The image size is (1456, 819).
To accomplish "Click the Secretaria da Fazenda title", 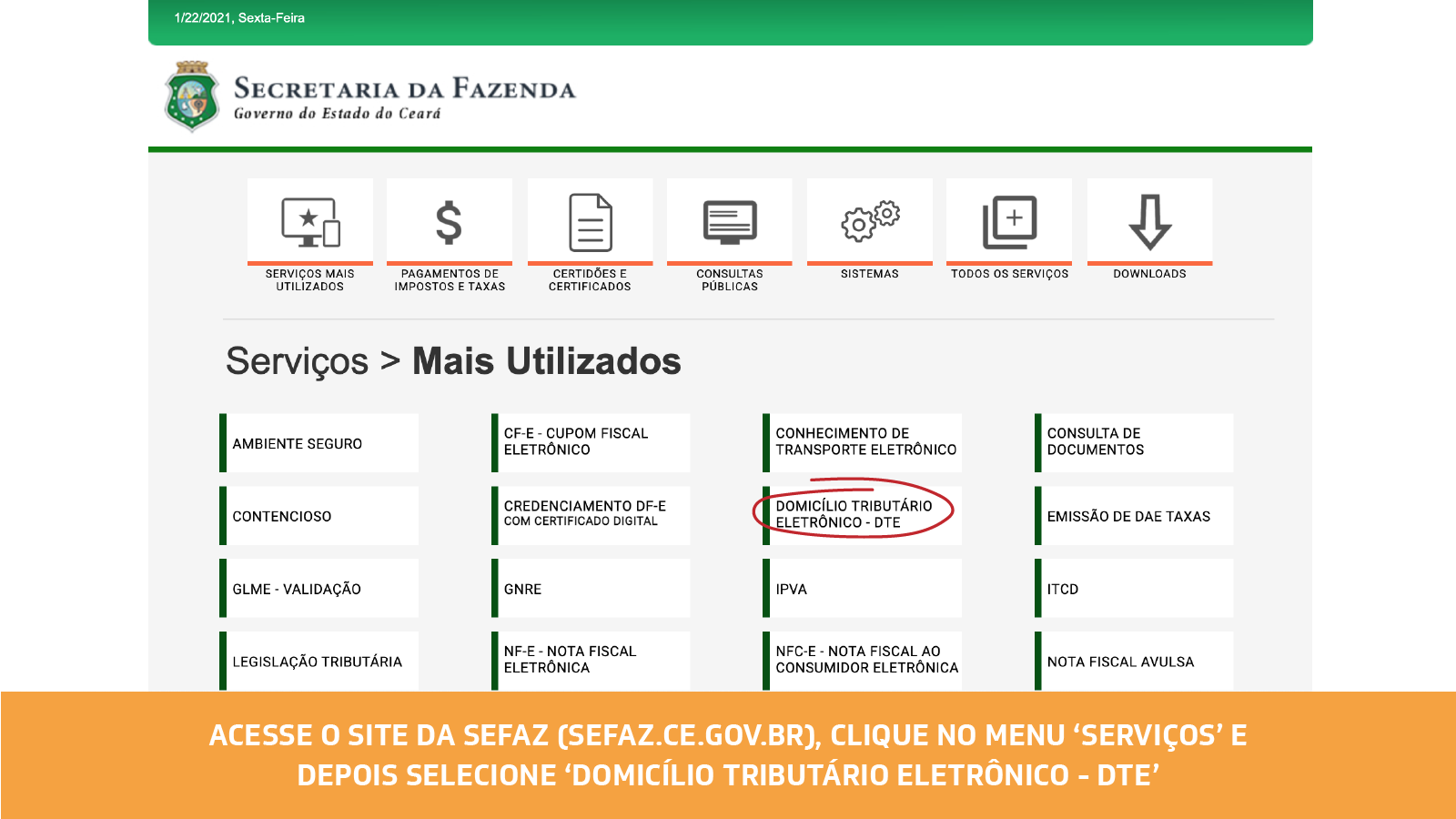I will (x=405, y=88).
